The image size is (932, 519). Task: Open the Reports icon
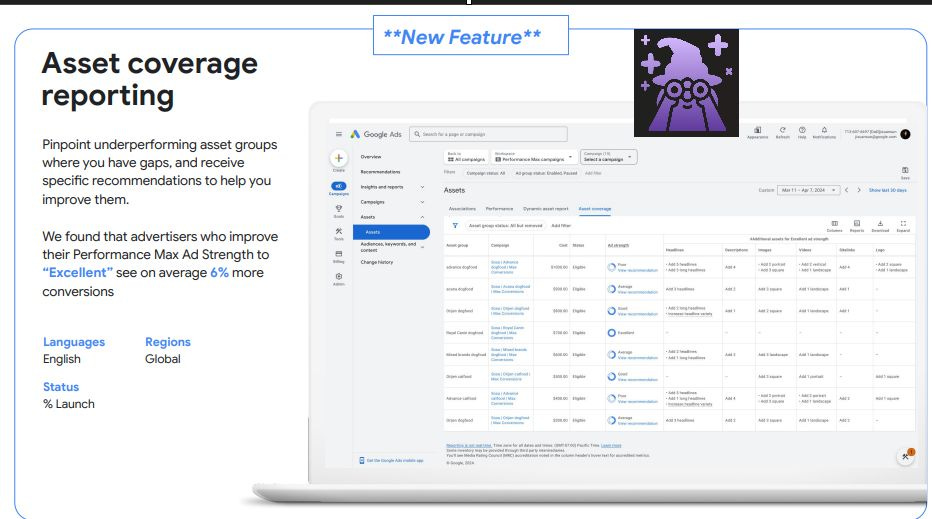[x=857, y=226]
